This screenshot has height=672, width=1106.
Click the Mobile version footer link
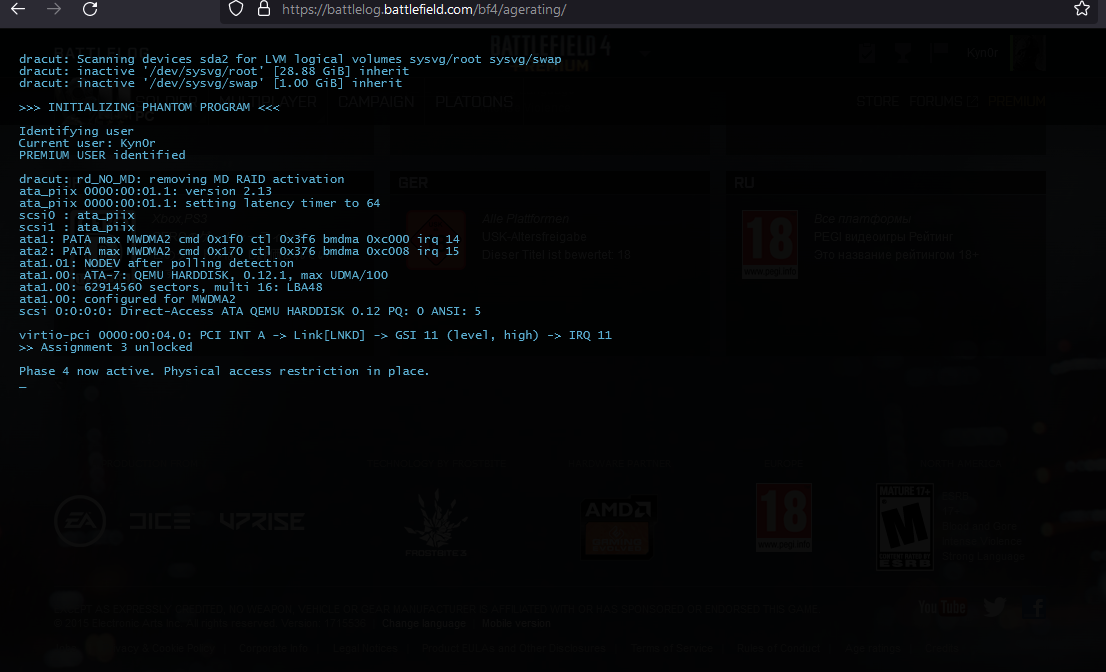pyautogui.click(x=516, y=623)
